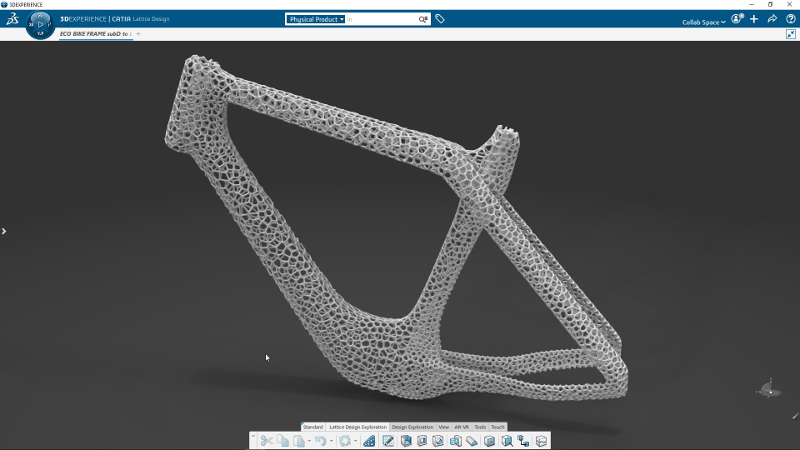The width and height of the screenshot is (800, 450).
Task: Switch to the Lattice Design Exploration tab
Action: (358, 427)
